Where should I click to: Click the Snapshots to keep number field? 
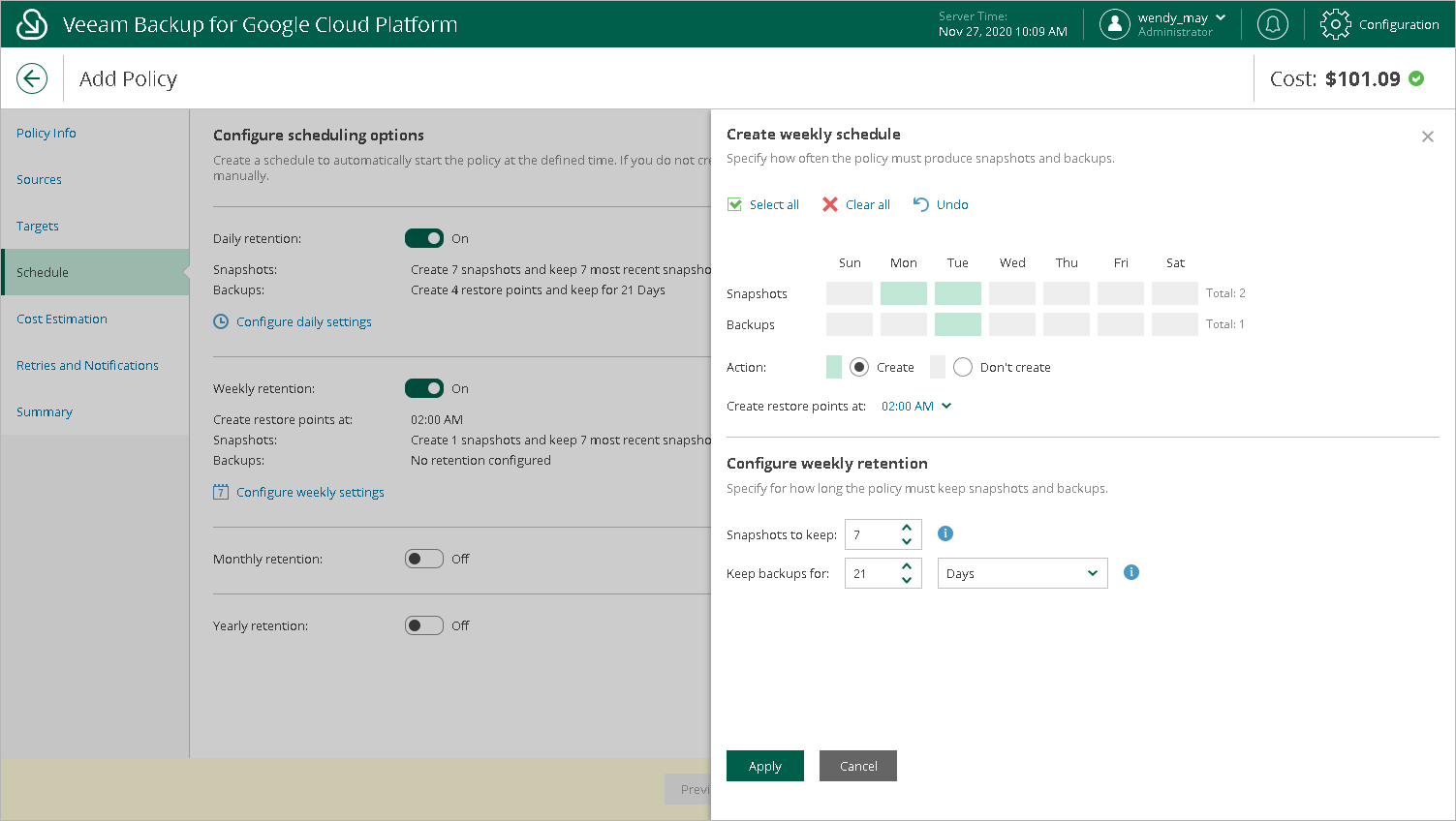click(x=871, y=534)
